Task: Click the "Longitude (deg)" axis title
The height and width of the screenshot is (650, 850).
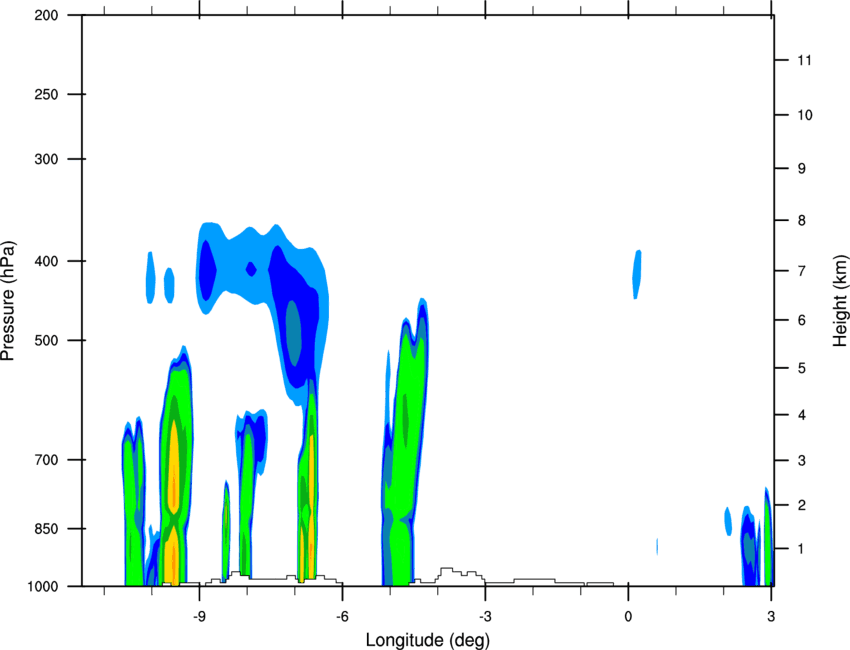Action: coord(428,640)
